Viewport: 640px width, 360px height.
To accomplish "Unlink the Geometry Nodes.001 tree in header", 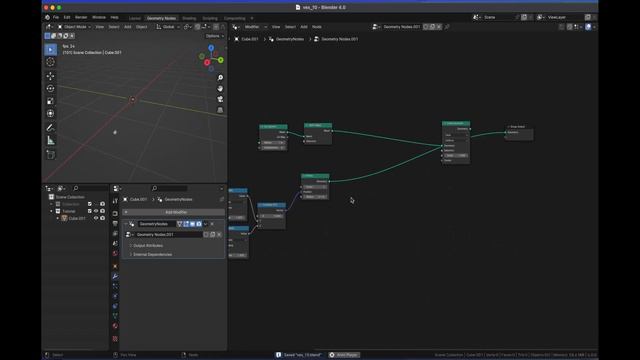I will click(439, 27).
